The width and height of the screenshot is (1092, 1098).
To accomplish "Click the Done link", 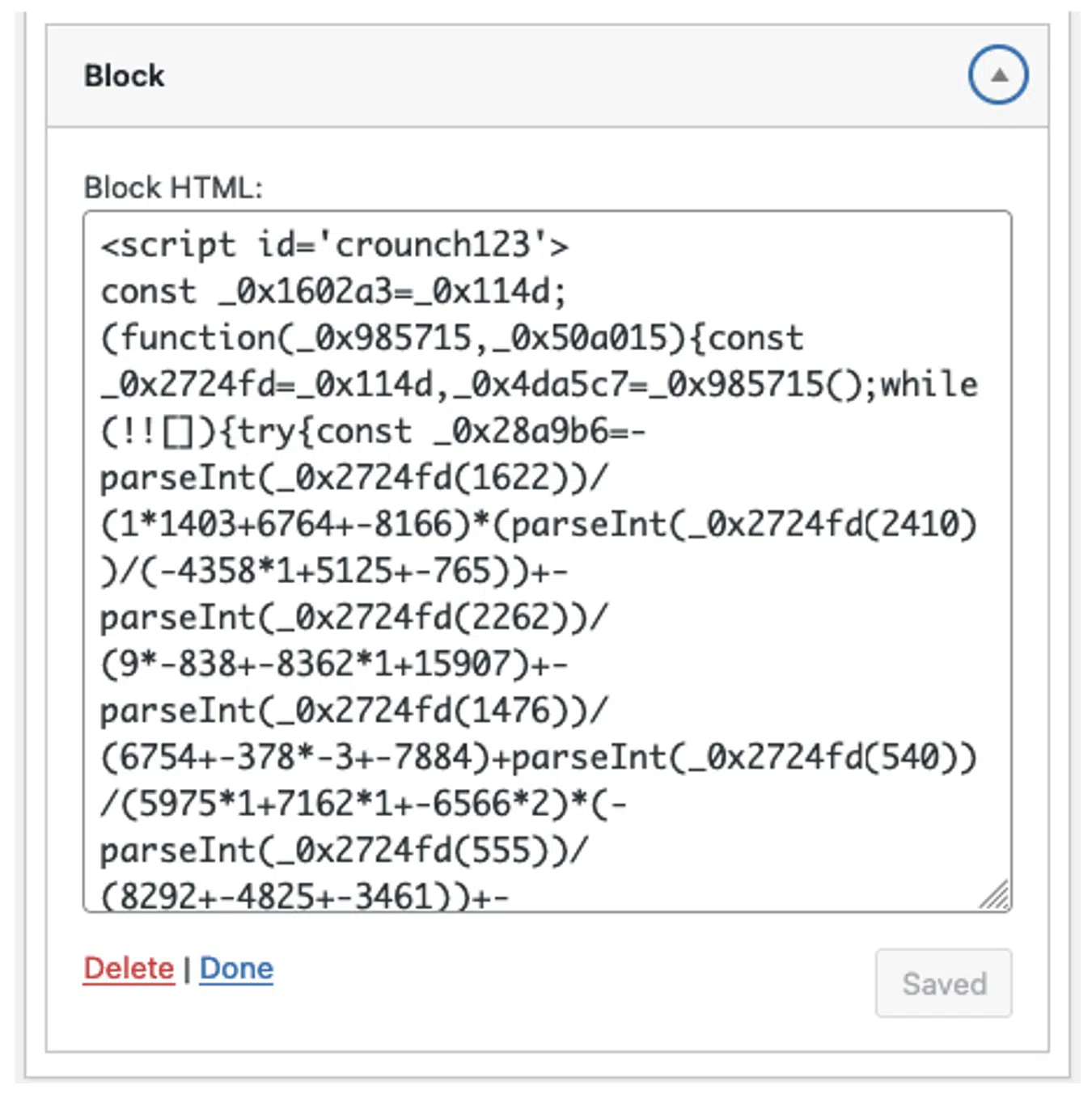I will click(x=236, y=968).
